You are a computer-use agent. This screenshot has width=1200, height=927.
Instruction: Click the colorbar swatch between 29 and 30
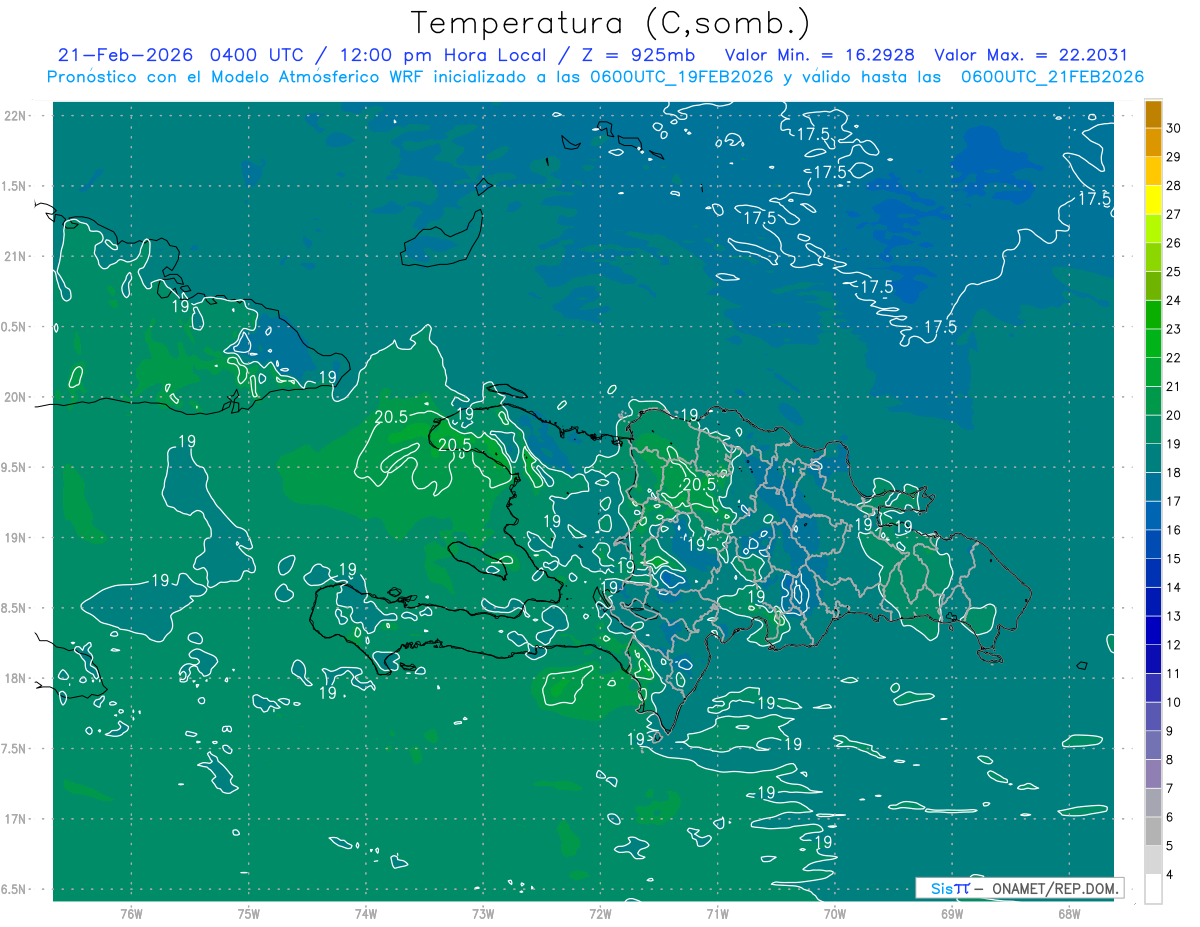pyautogui.click(x=1153, y=143)
